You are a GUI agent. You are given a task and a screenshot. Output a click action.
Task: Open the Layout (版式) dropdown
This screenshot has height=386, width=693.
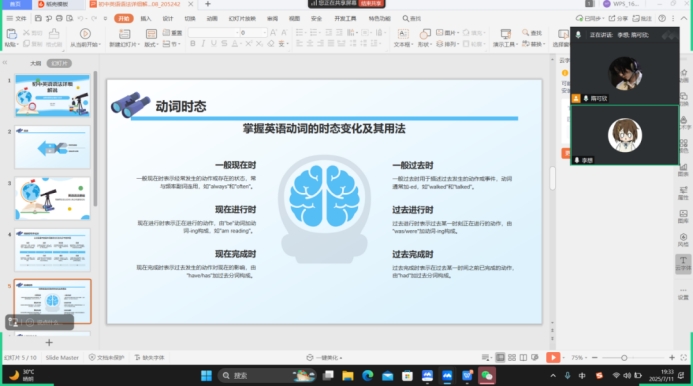[x=151, y=45]
